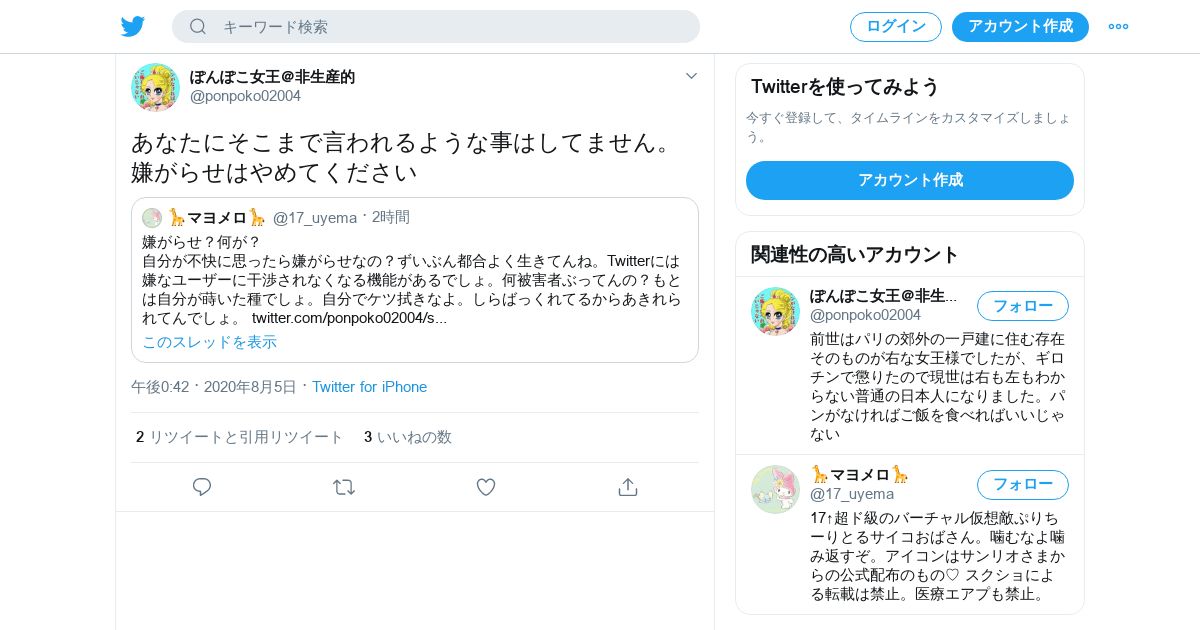Image resolution: width=1200 pixels, height=630 pixels.
Task: Follow マヨメロ in related accounts
Action: [x=1023, y=485]
